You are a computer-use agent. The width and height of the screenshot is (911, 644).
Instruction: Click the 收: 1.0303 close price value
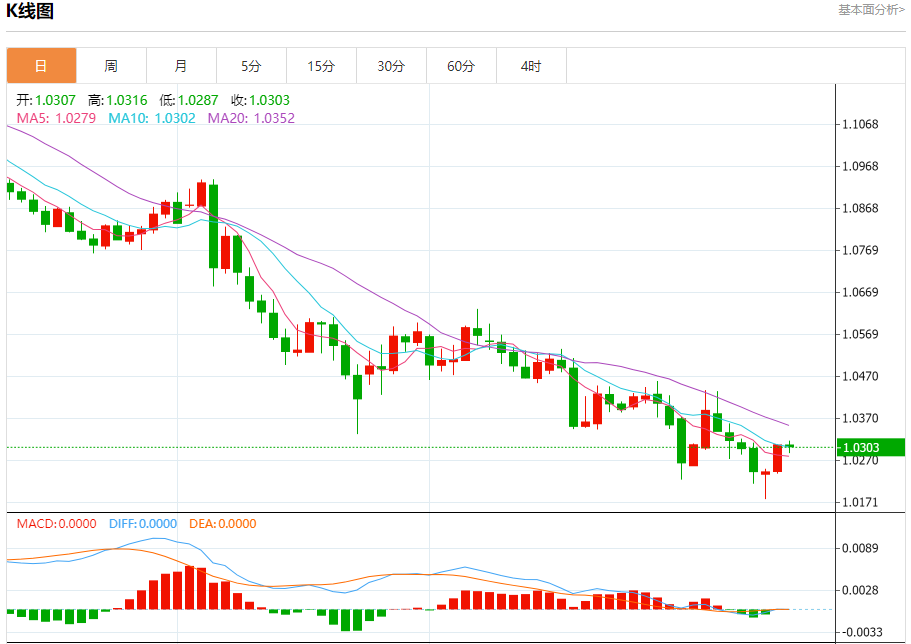point(260,100)
